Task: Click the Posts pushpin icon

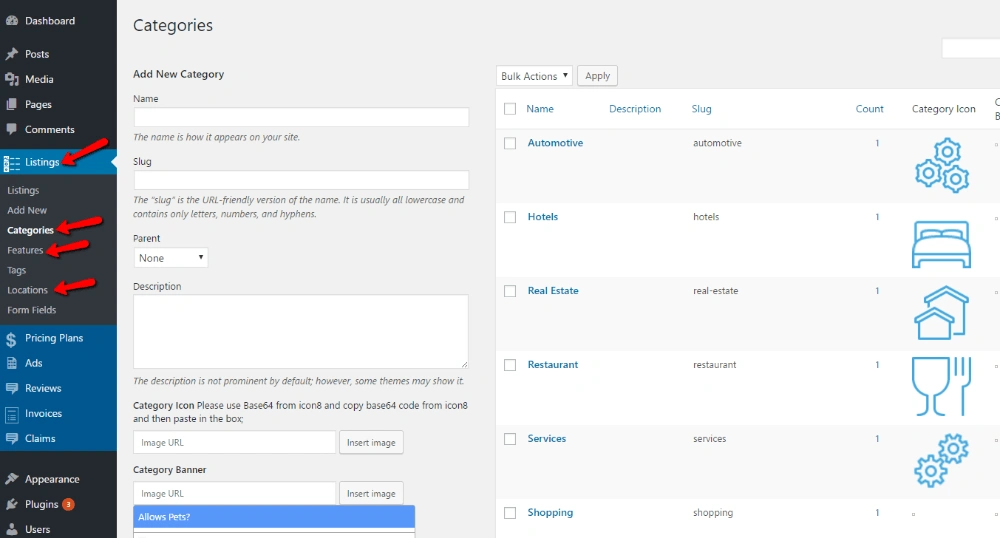Action: coord(11,54)
